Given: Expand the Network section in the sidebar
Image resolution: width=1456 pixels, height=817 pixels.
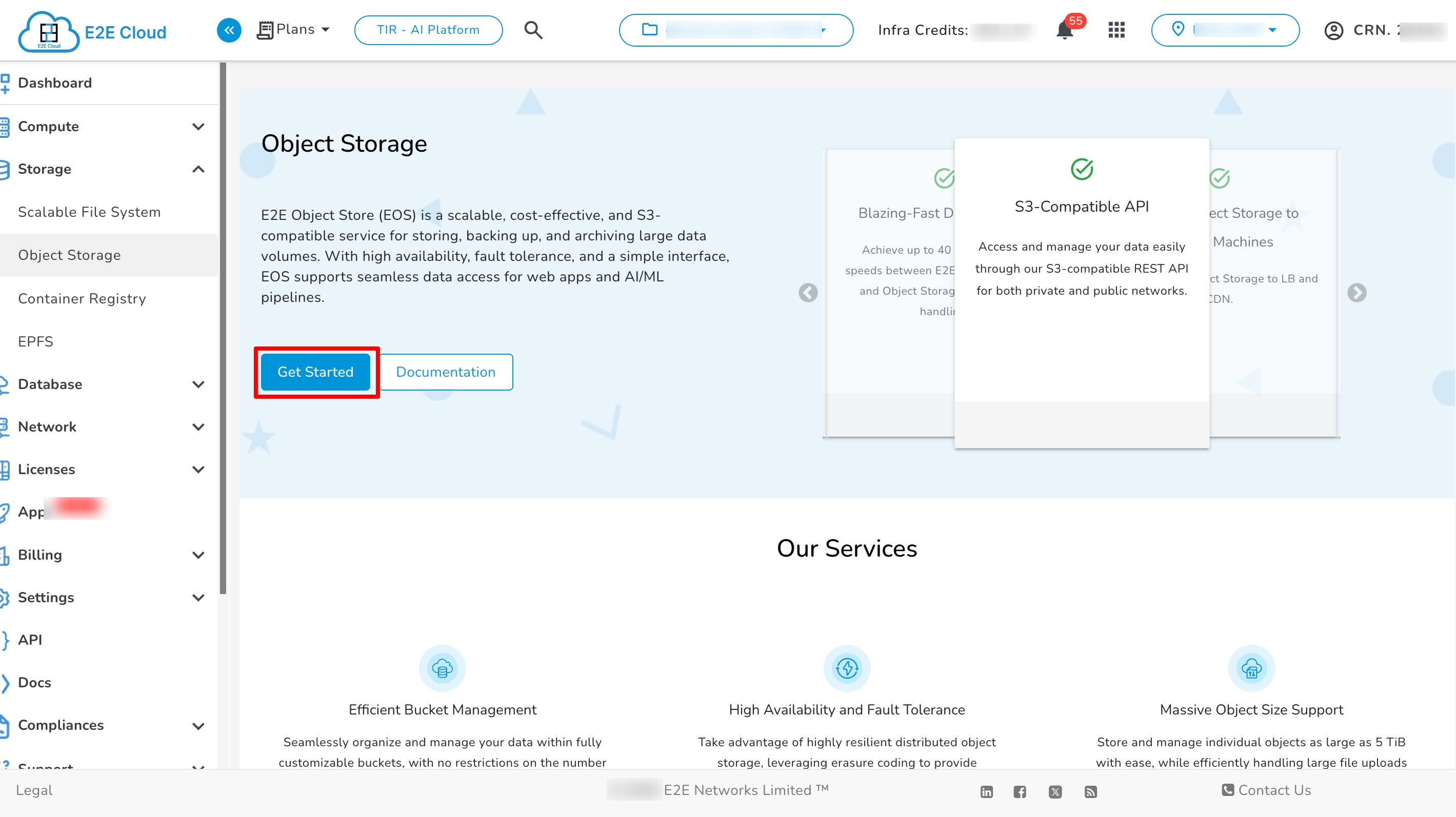Looking at the screenshot, I should pyautogui.click(x=198, y=426).
